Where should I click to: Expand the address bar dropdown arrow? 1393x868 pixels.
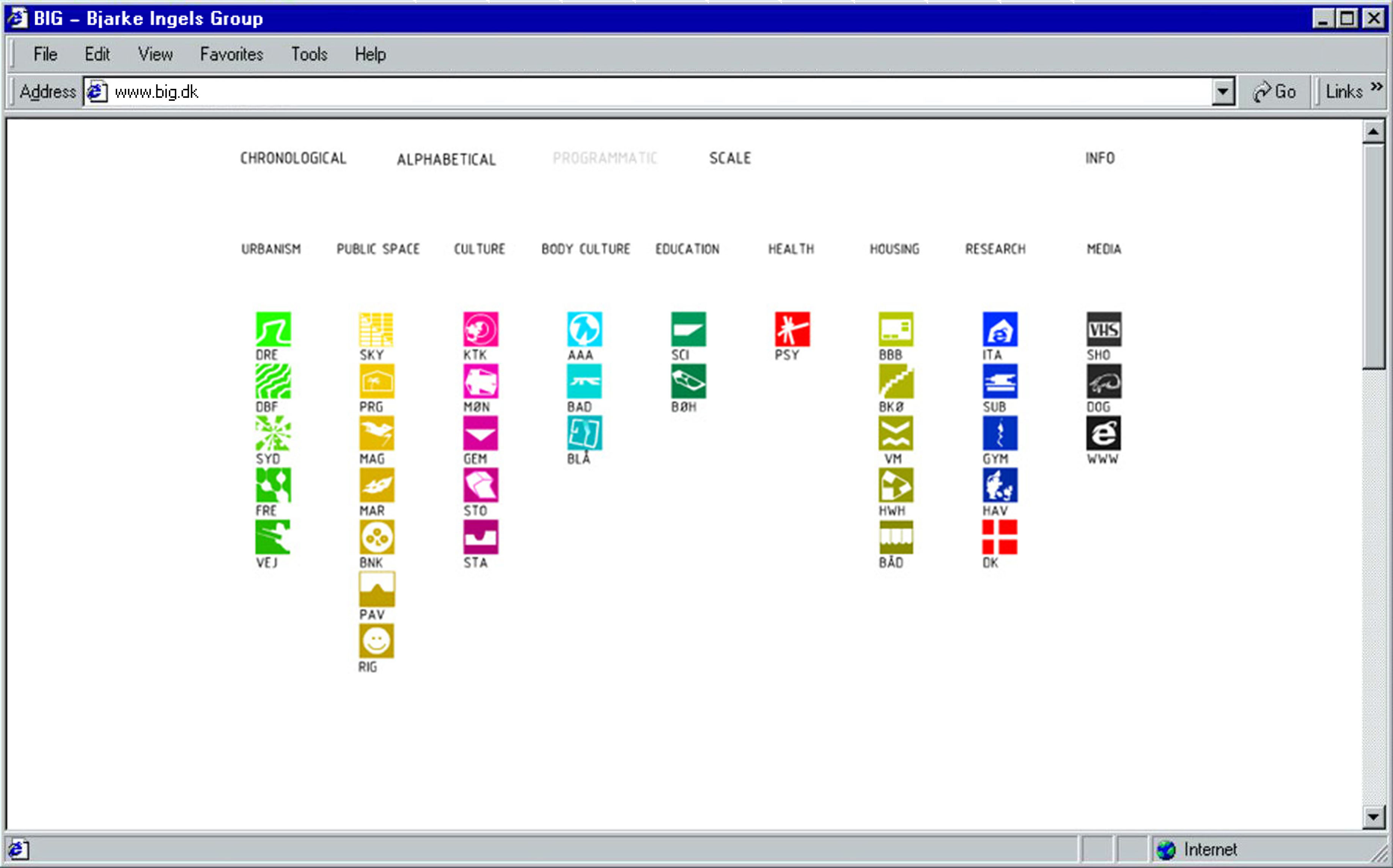(1223, 92)
